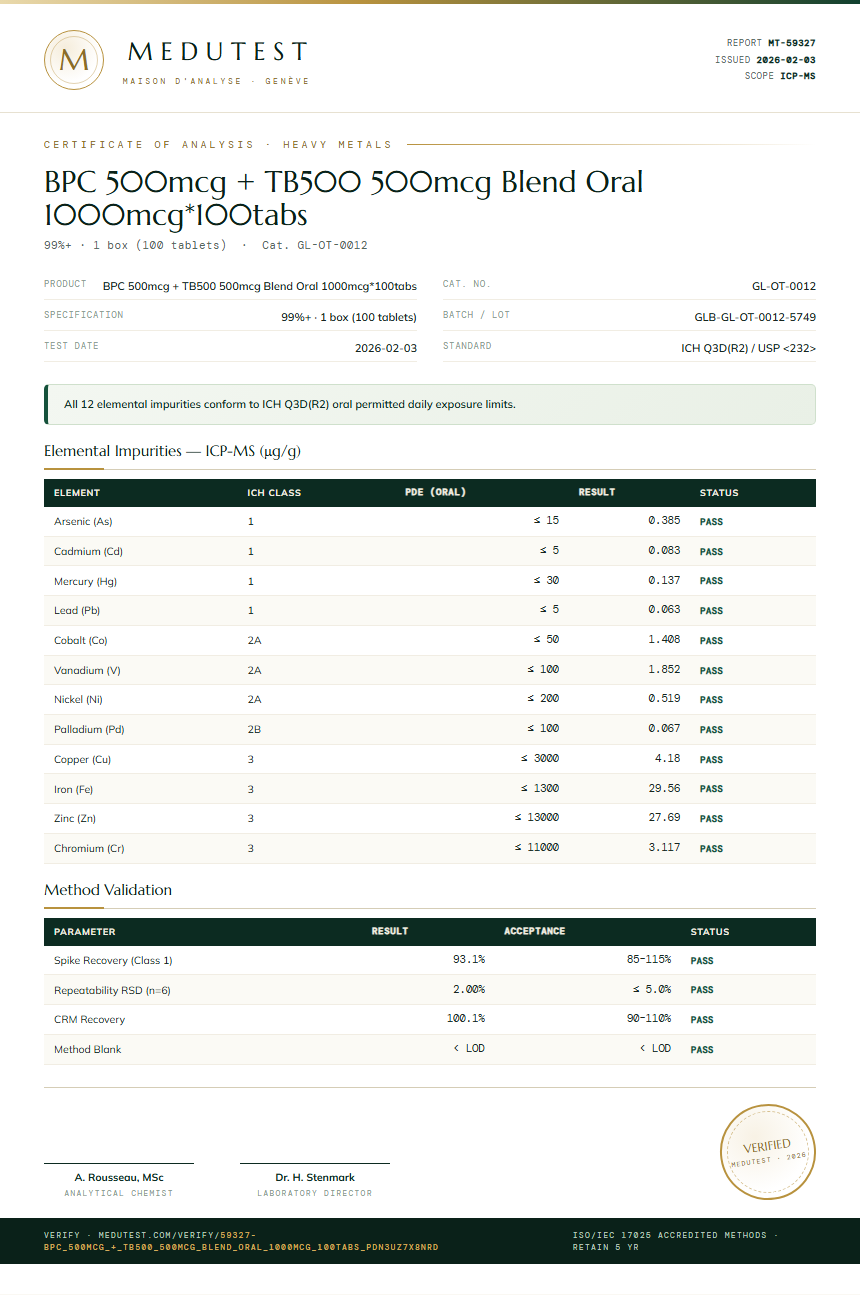Click the Method Blank row label
Image resolution: width=860 pixels, height=1295 pixels.
(x=88, y=1049)
